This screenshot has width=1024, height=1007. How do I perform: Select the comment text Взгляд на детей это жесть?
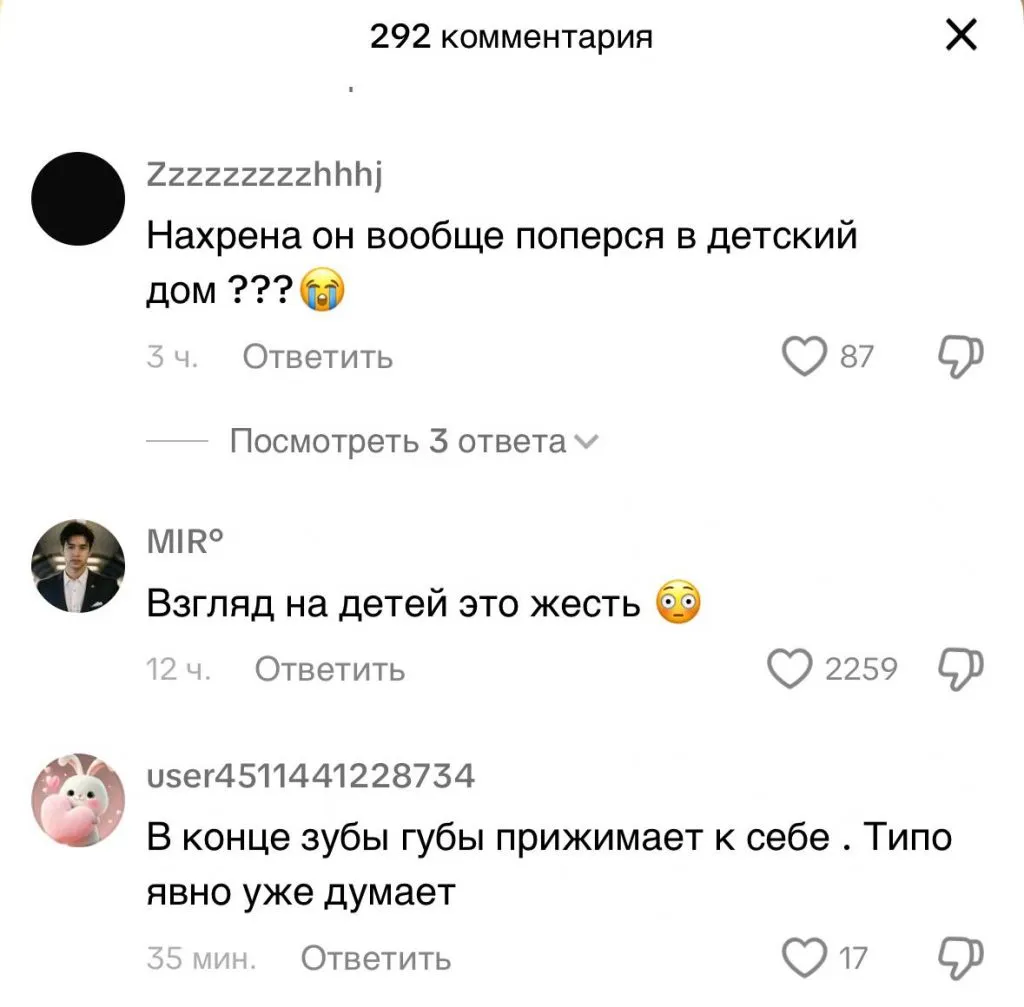pos(393,603)
